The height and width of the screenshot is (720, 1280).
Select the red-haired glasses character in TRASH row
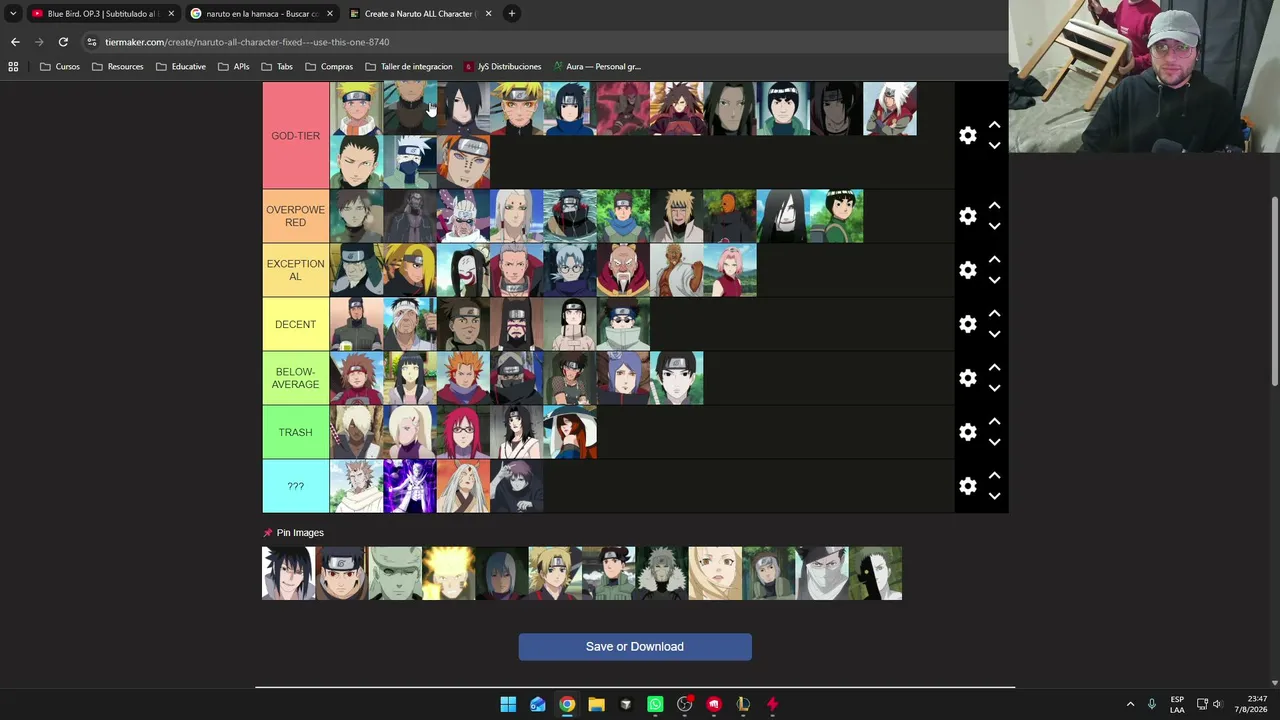[x=463, y=432]
